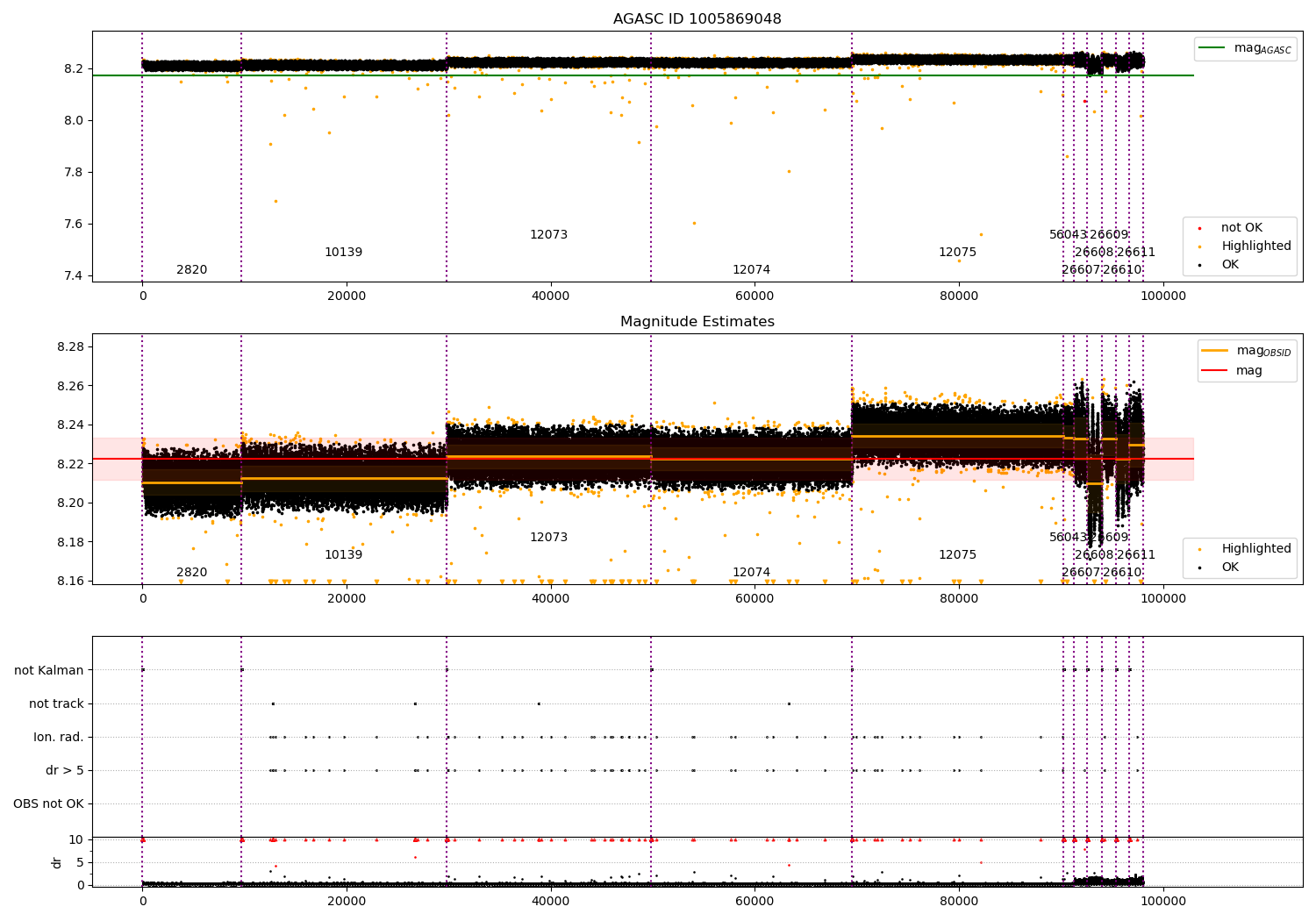This screenshot has height=921, width=1316.
Task: Click 'Highlighted' in the AGASC ID plot legend
Action: click(1255, 246)
